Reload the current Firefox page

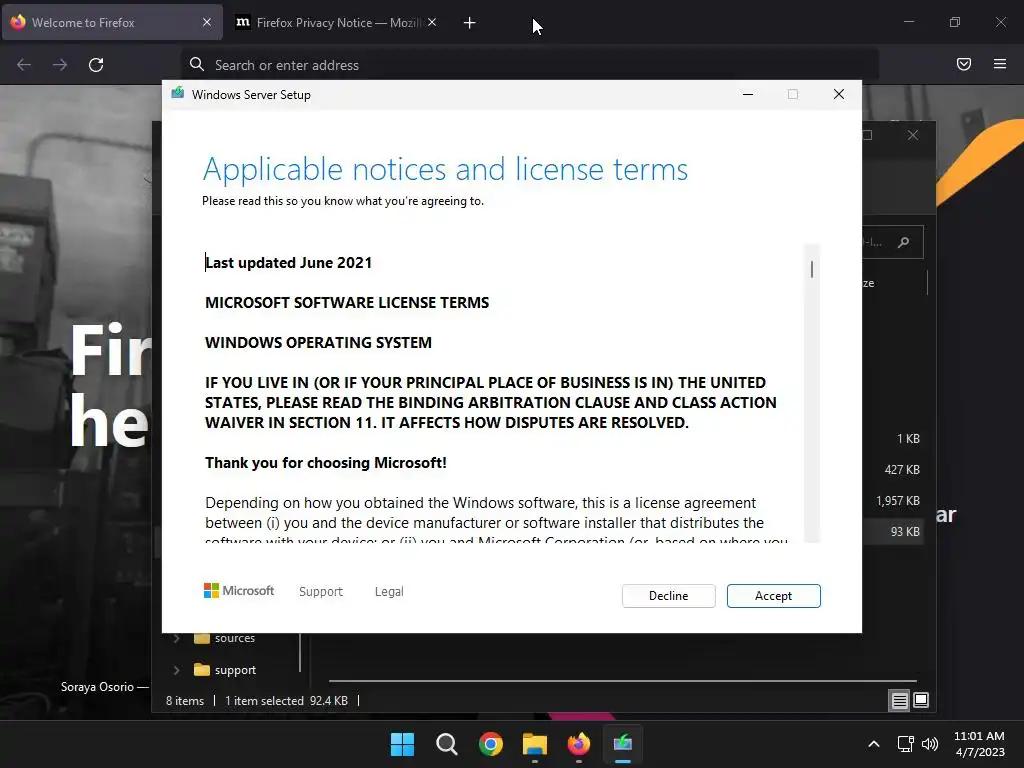pos(96,65)
